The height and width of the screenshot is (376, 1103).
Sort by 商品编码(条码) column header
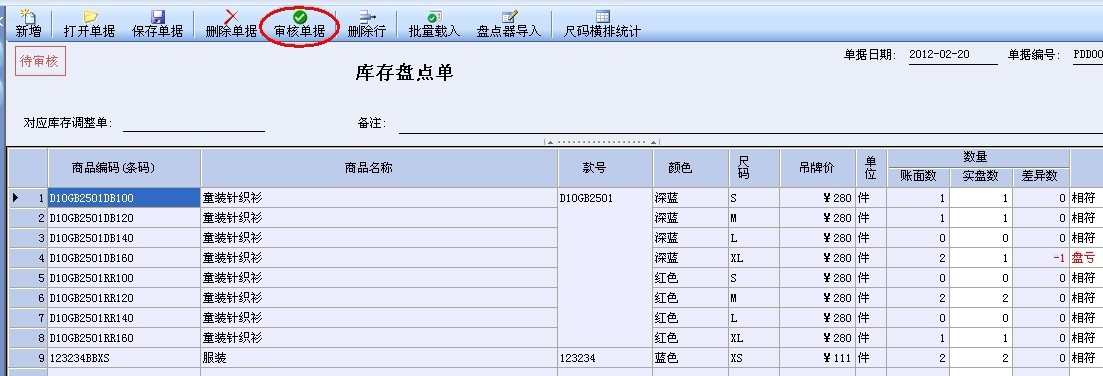click(x=124, y=168)
